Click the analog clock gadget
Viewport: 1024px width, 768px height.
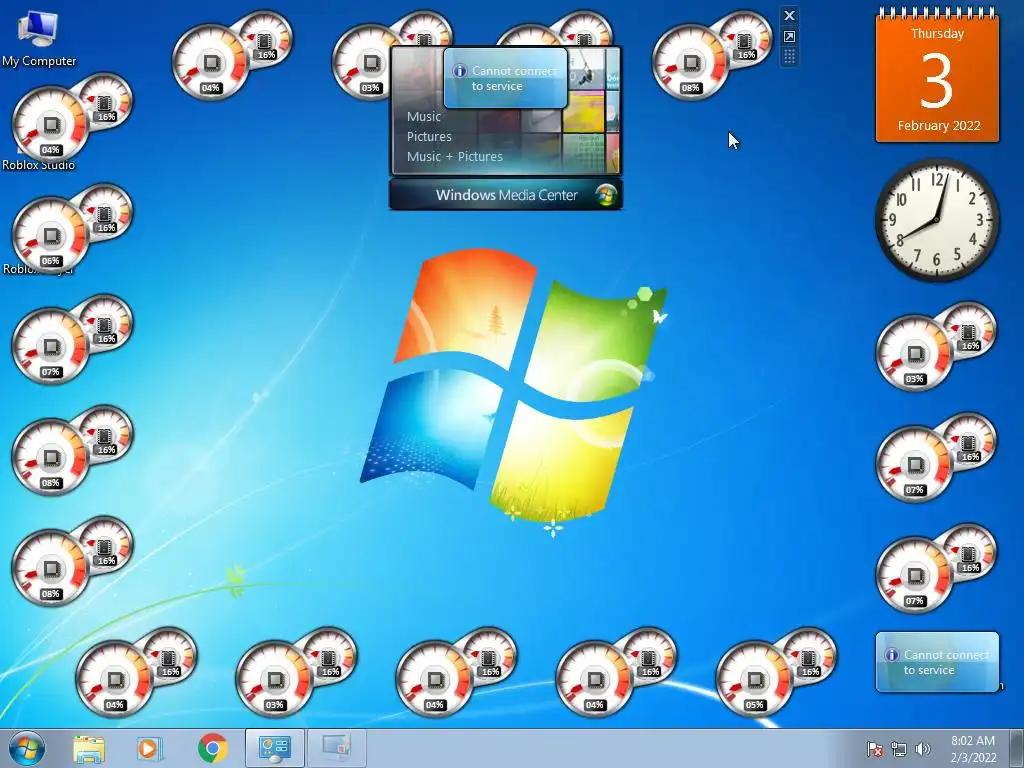pos(936,219)
